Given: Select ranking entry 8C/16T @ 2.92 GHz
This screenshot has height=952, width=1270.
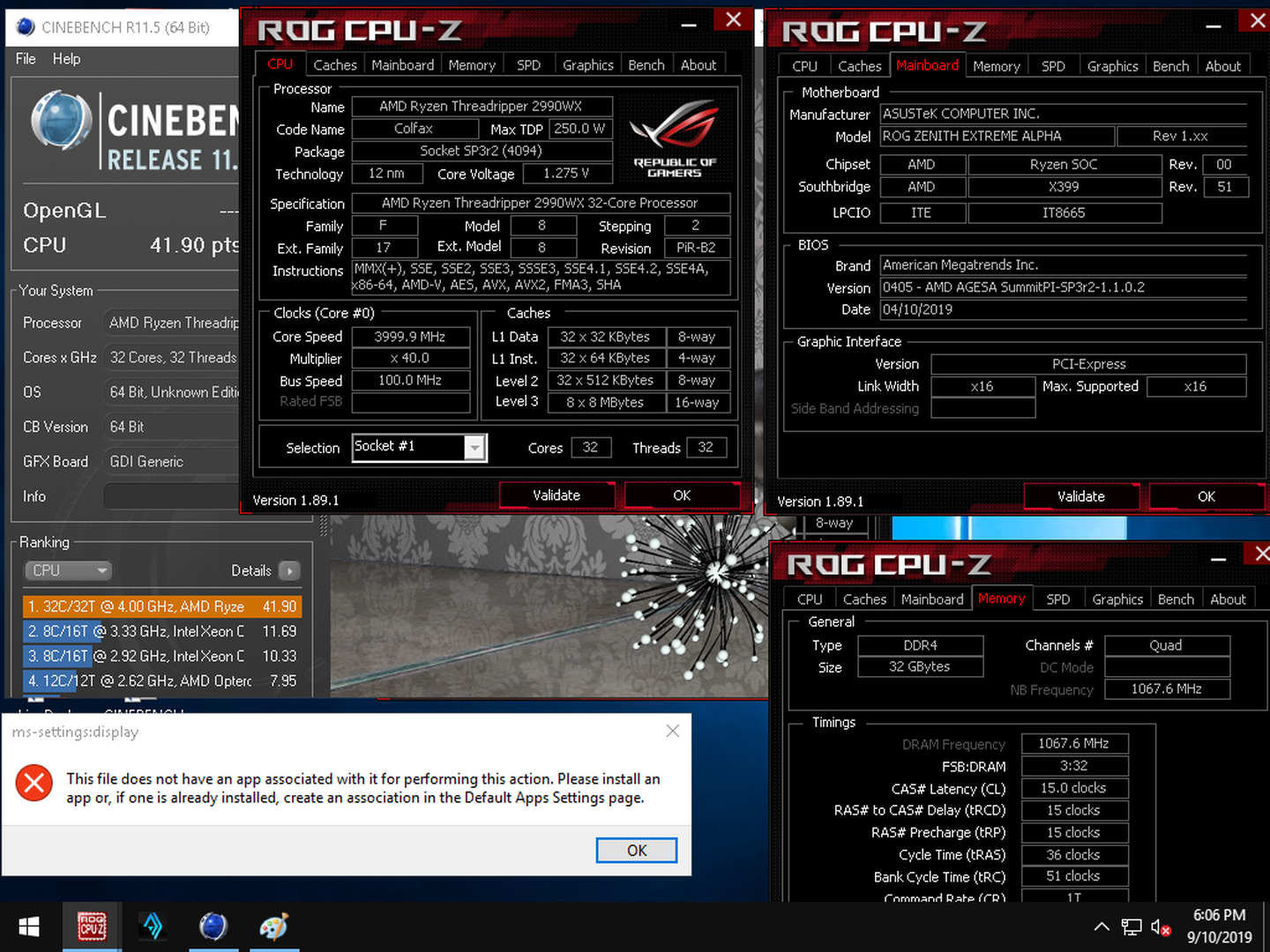Looking at the screenshot, I should click(x=162, y=656).
